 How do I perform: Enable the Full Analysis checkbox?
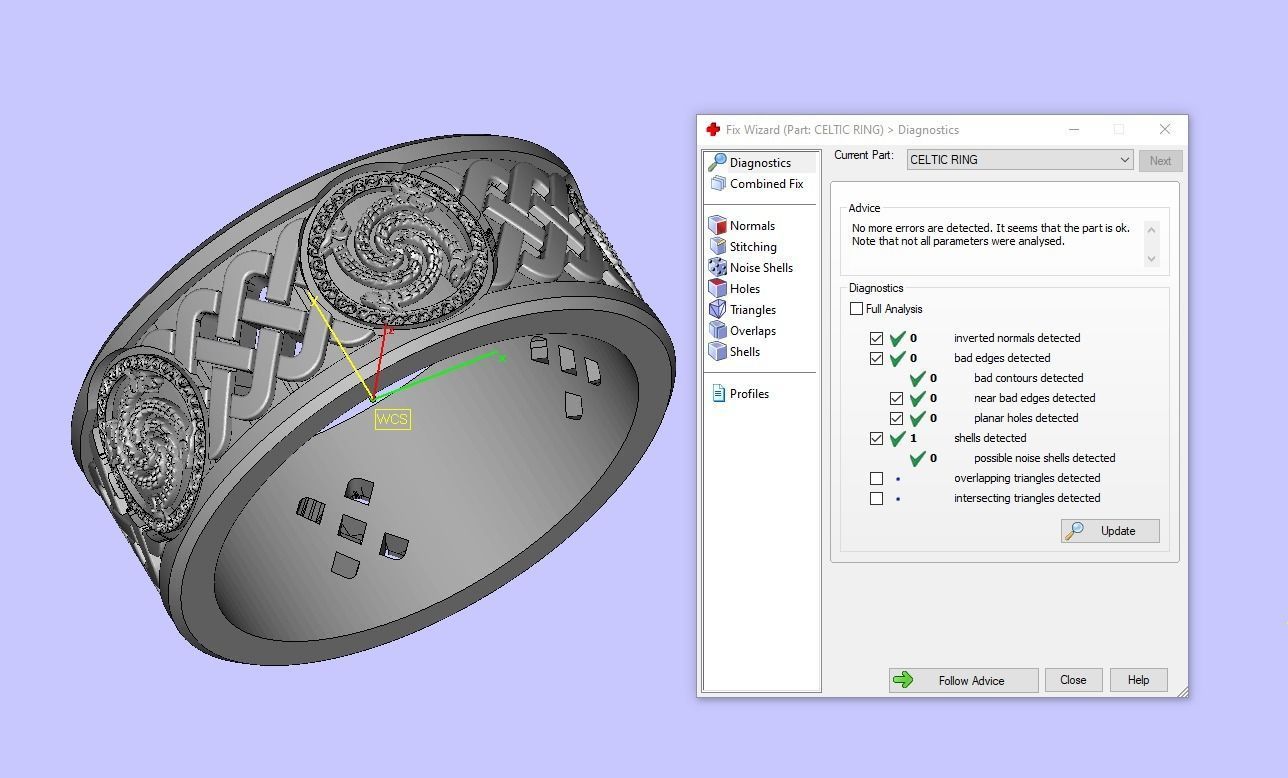(856, 309)
